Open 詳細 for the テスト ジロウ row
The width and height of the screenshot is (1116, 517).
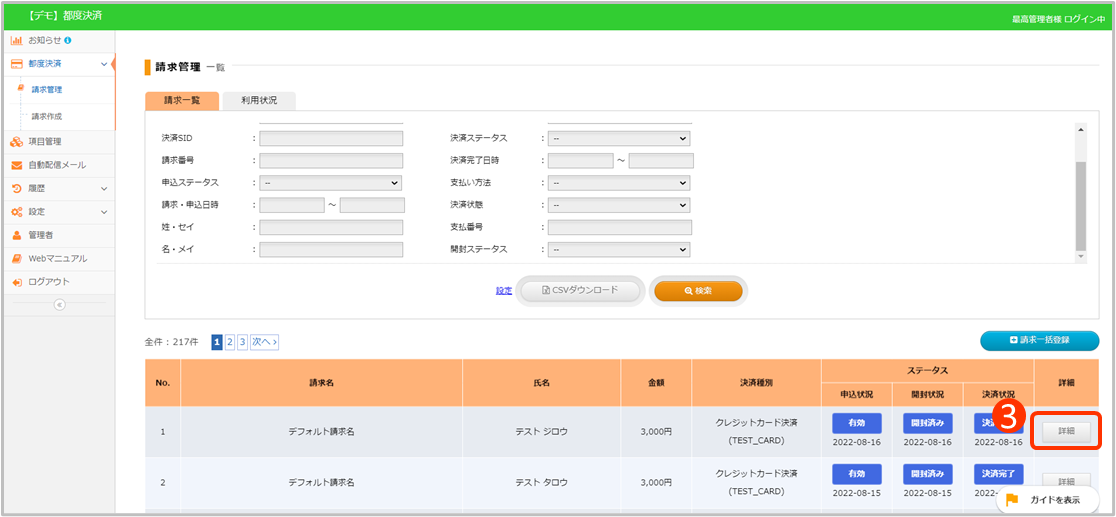pyautogui.click(x=1066, y=431)
